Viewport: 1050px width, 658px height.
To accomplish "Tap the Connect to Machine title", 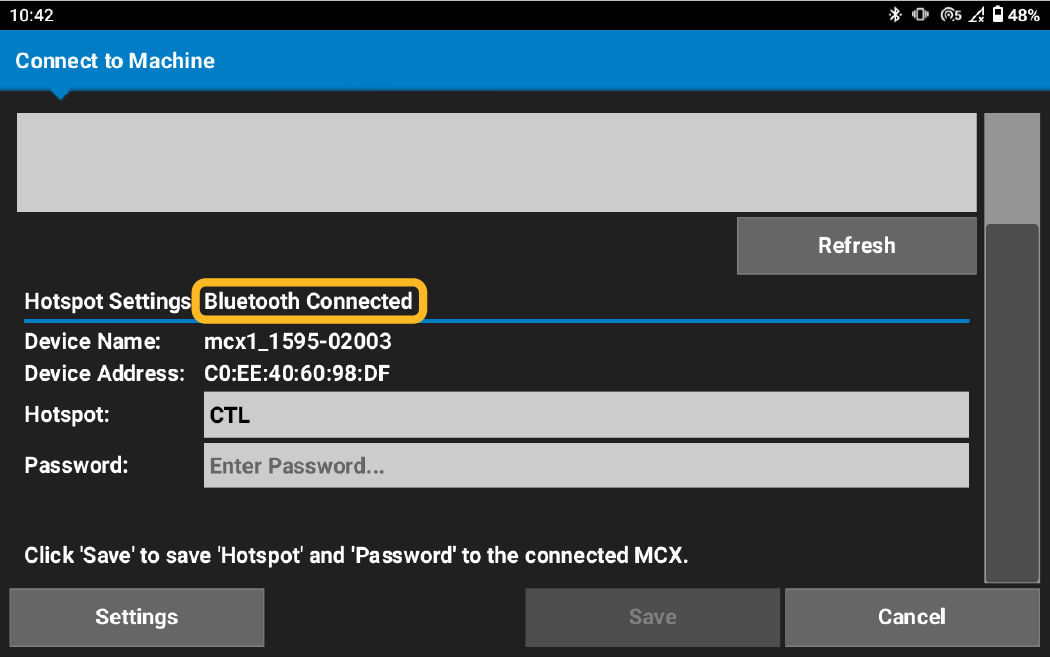I will 115,61.
